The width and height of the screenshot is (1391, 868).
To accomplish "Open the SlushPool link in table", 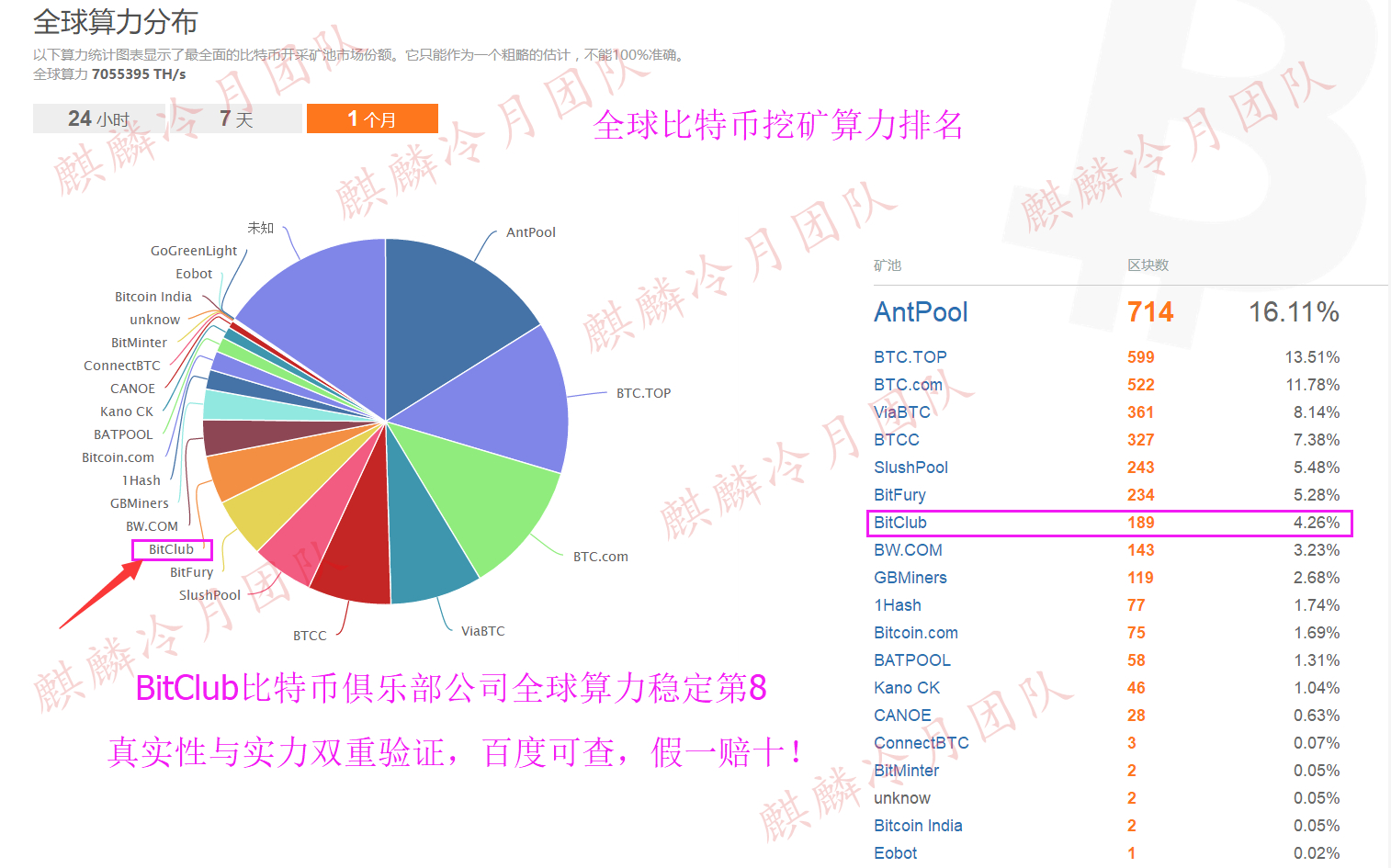I will [910, 468].
